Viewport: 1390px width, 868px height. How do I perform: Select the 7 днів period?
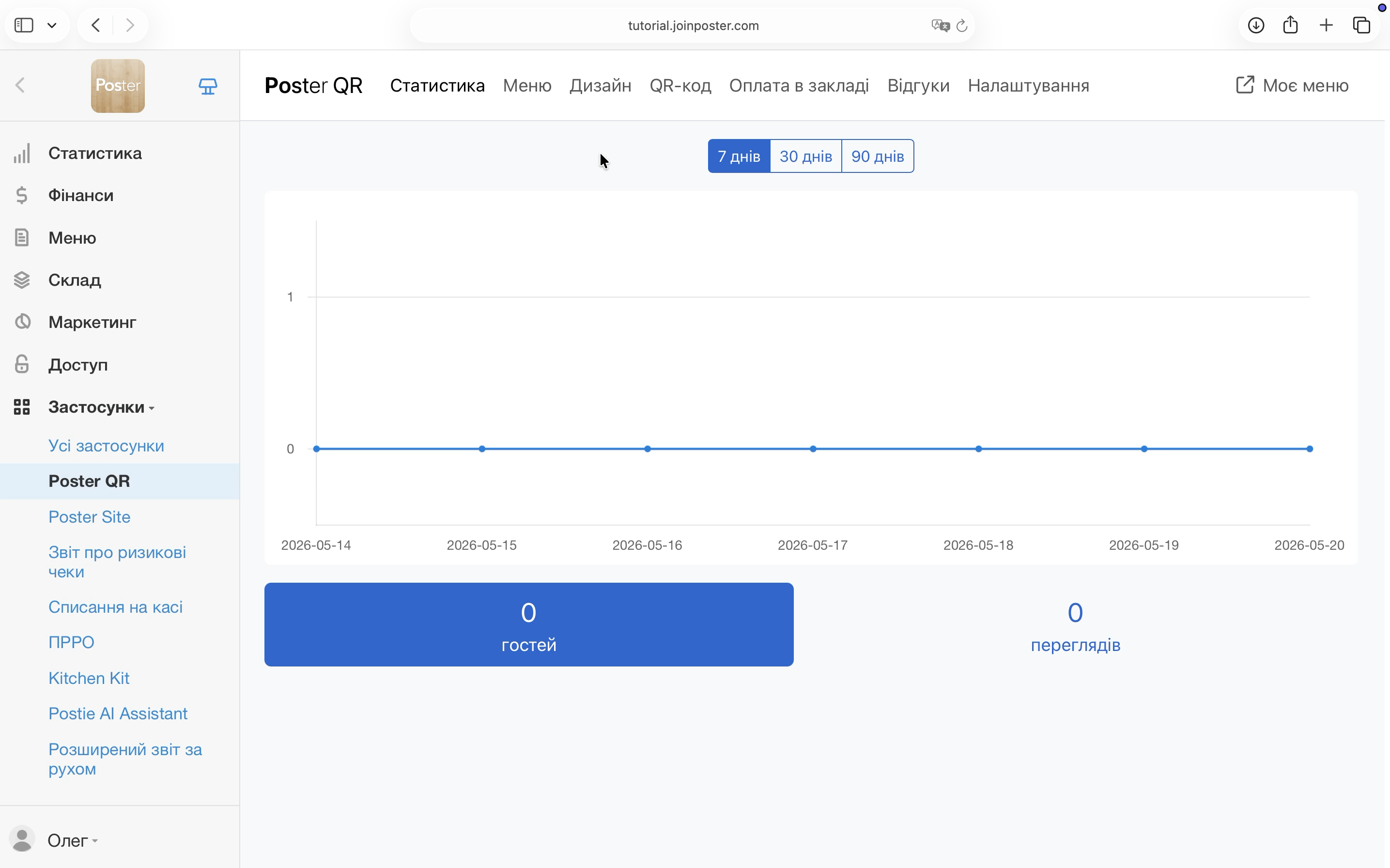point(739,156)
